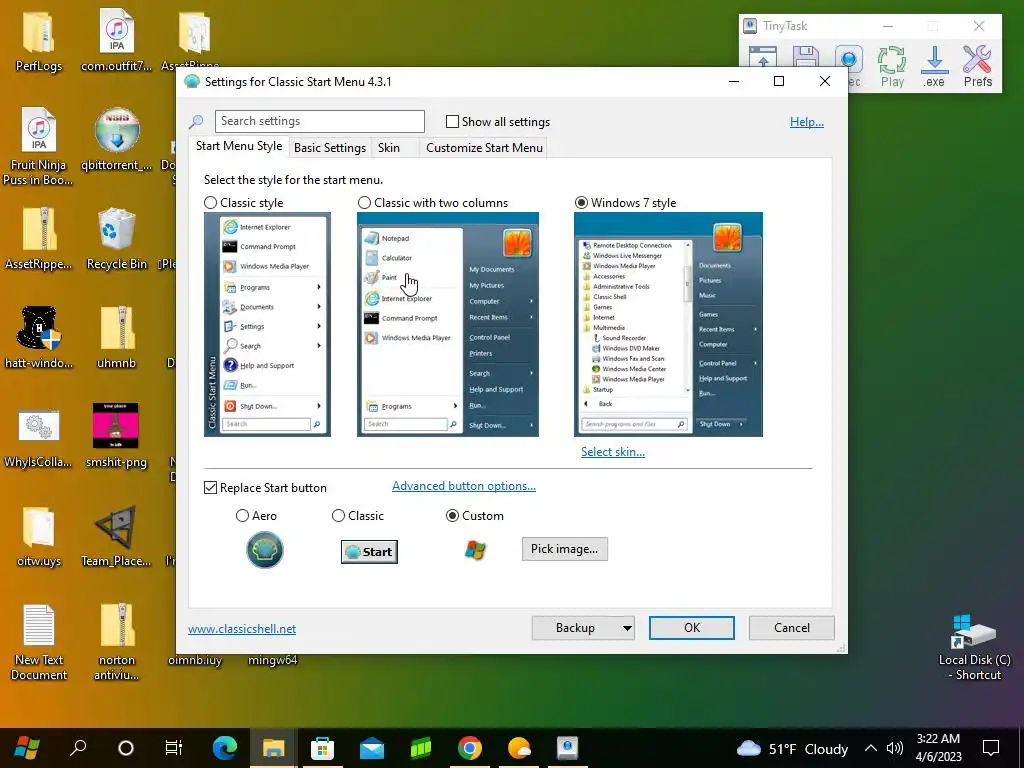Open the Customize Start Menu tab
The height and width of the screenshot is (768, 1024).
[484, 148]
